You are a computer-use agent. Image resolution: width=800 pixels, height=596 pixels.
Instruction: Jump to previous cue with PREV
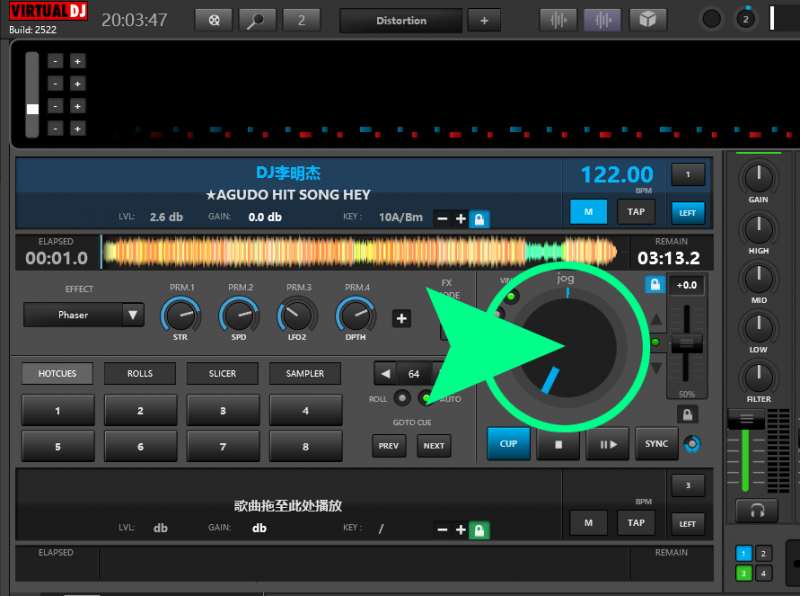click(x=389, y=446)
